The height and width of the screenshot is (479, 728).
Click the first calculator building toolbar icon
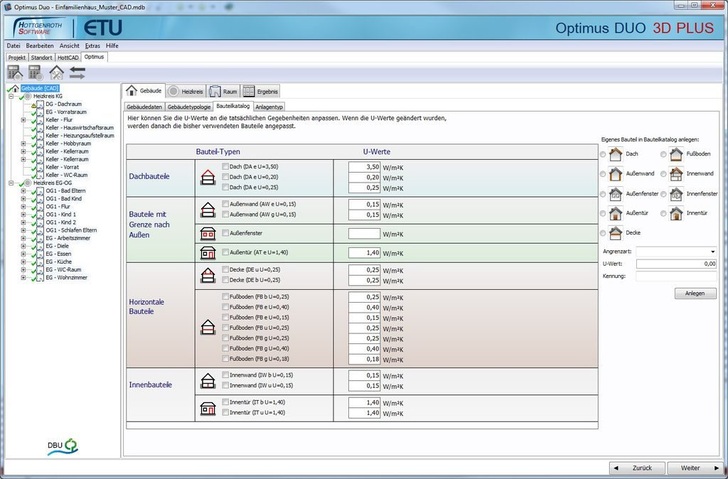tap(15, 72)
